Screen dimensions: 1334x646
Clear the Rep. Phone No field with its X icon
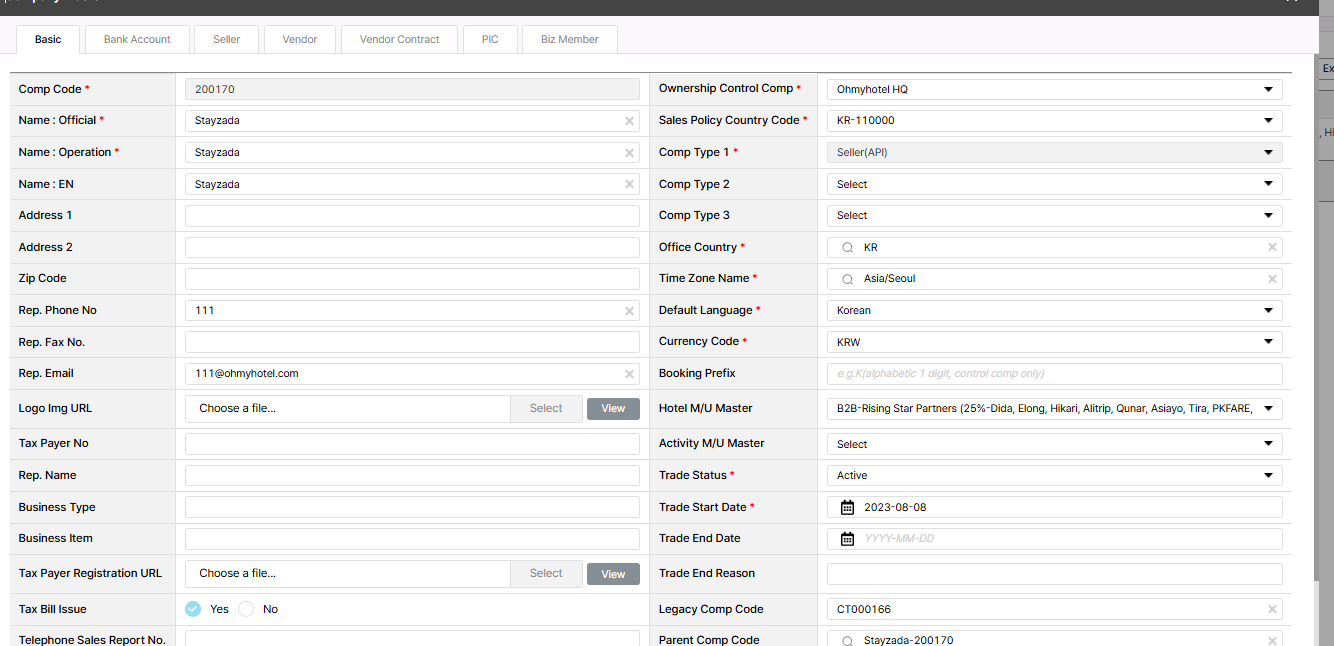pos(629,311)
